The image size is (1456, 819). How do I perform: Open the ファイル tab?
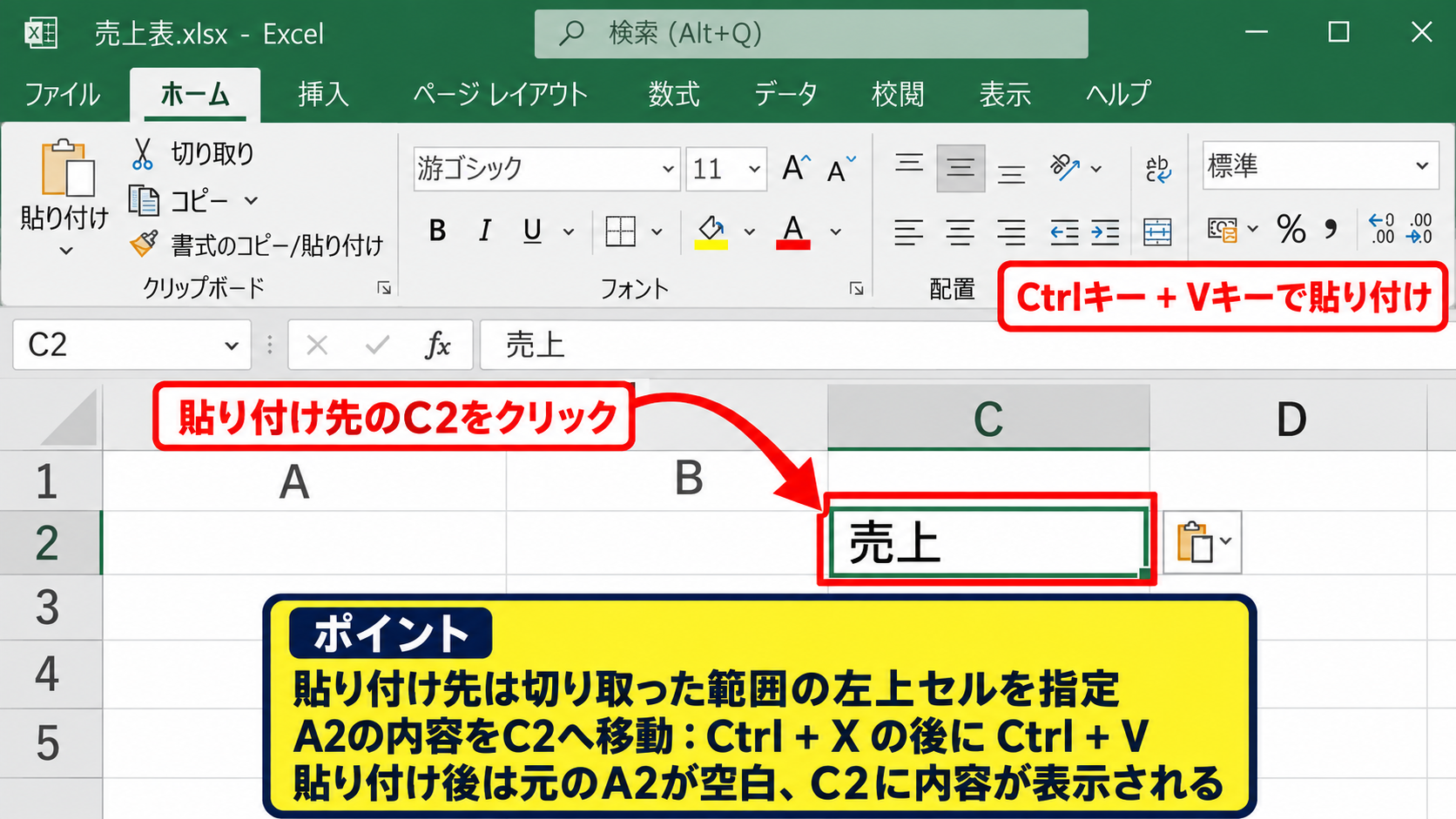tap(62, 94)
